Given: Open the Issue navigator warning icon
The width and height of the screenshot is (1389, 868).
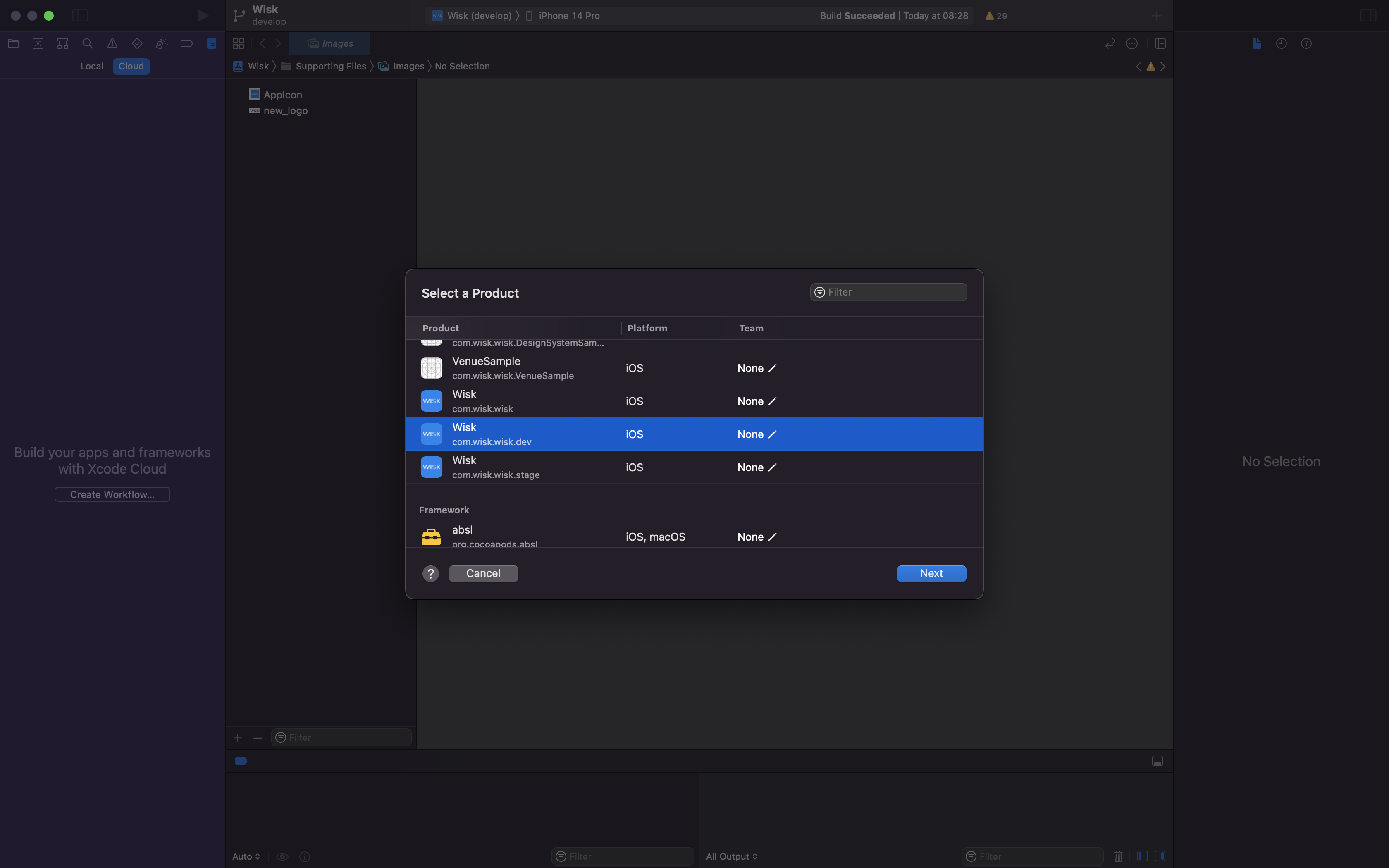Looking at the screenshot, I should tap(112, 43).
